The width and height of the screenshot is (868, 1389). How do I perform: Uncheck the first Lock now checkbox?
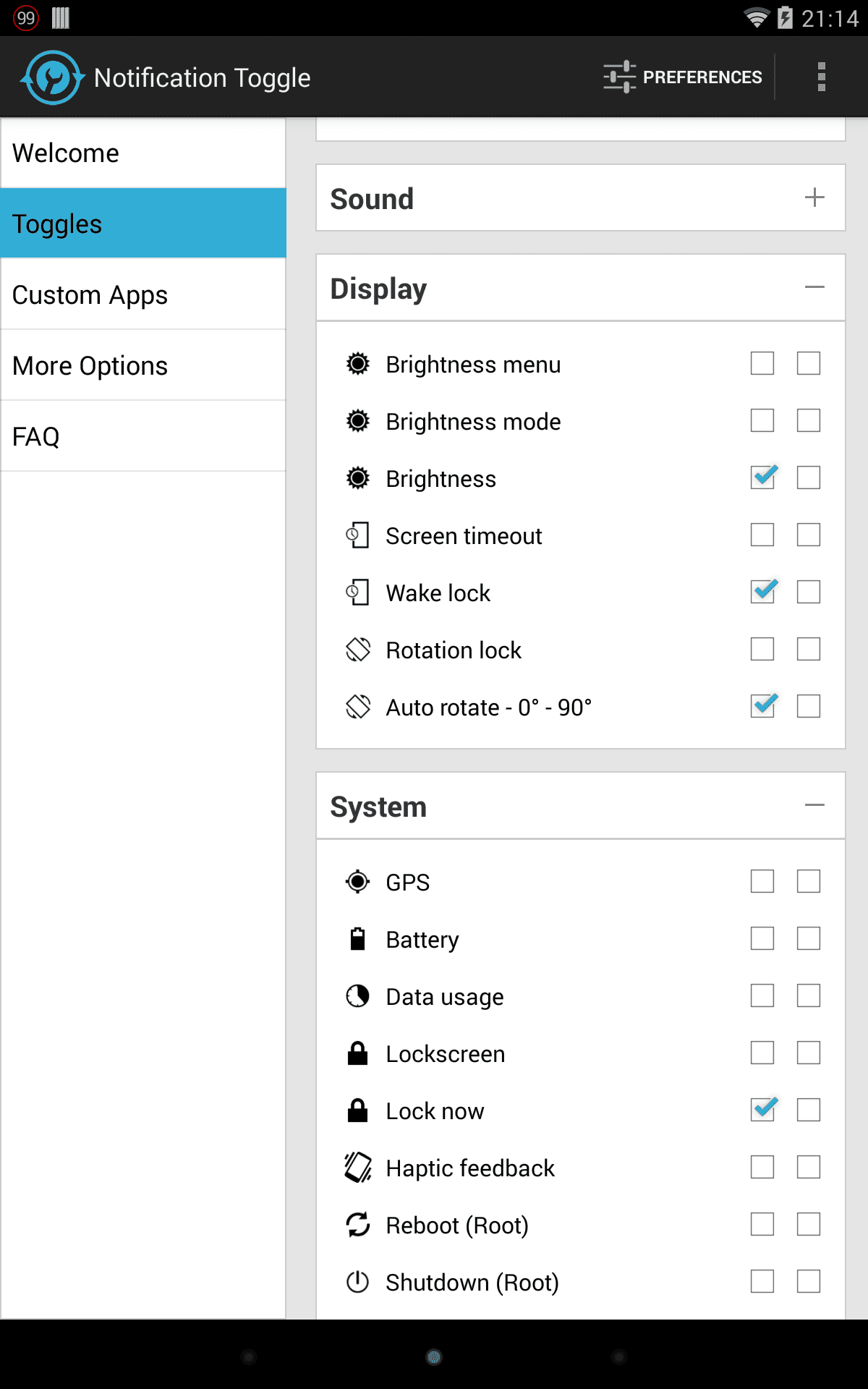pyautogui.click(x=762, y=1110)
